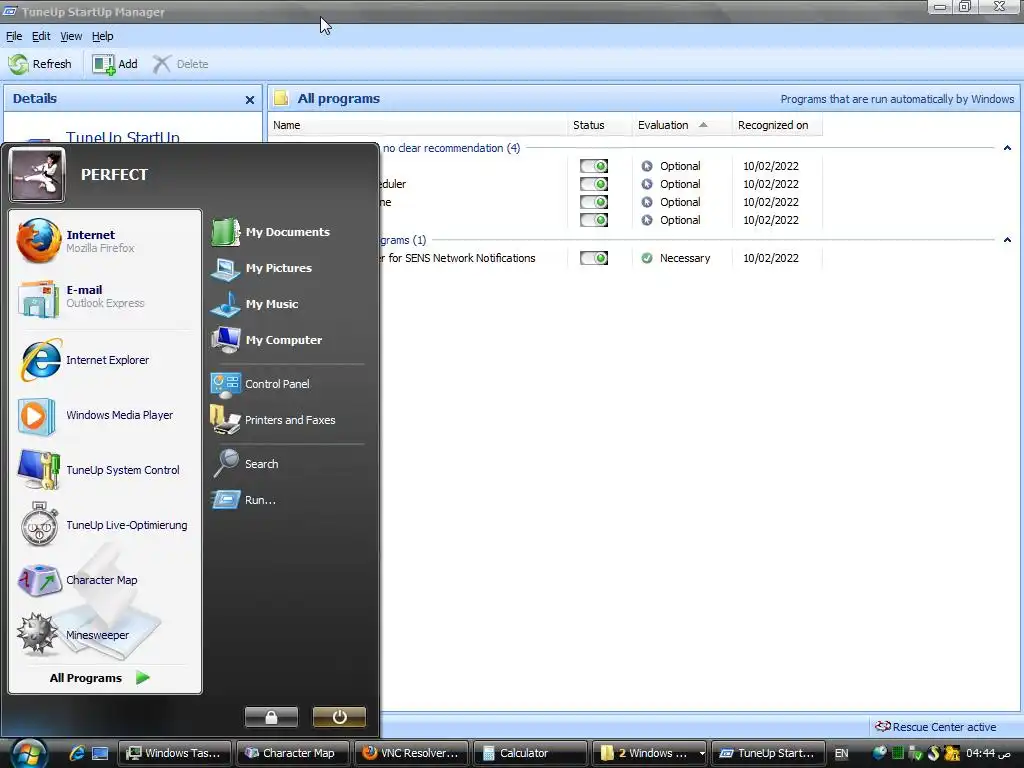Launch Internet Explorer from Start menu
This screenshot has height=768, width=1024.
pos(104,360)
